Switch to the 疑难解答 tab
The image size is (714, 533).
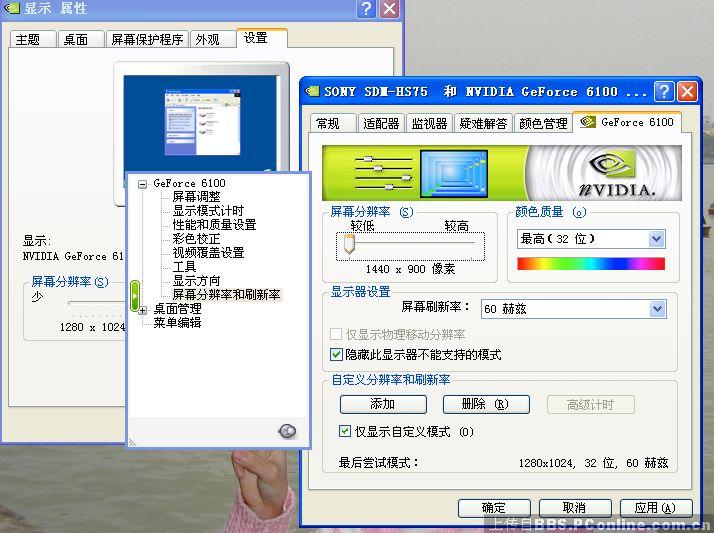click(483, 123)
